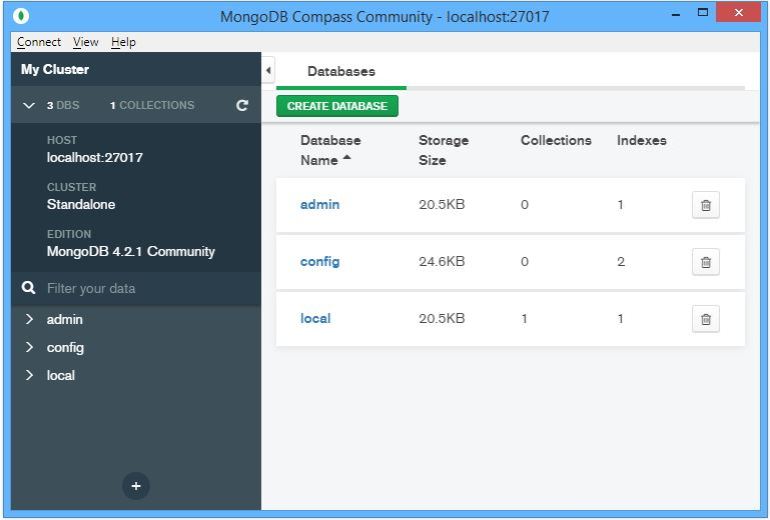Open the Connect menu
770x520 pixels.
[x=39, y=42]
